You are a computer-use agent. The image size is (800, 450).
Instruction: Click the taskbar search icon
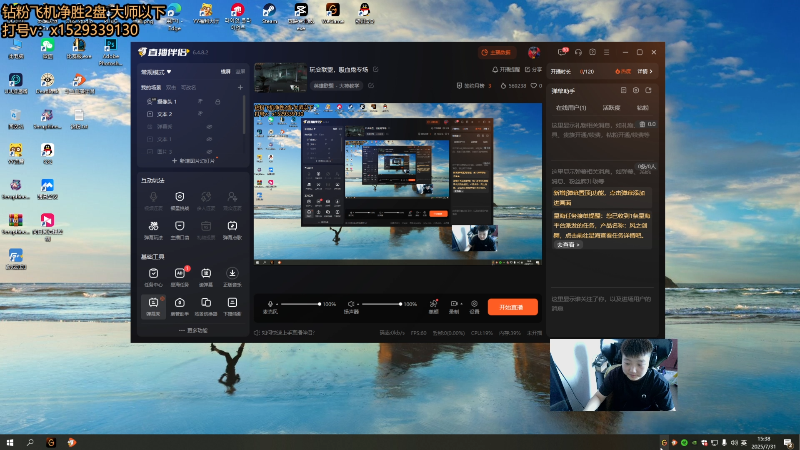[30, 442]
